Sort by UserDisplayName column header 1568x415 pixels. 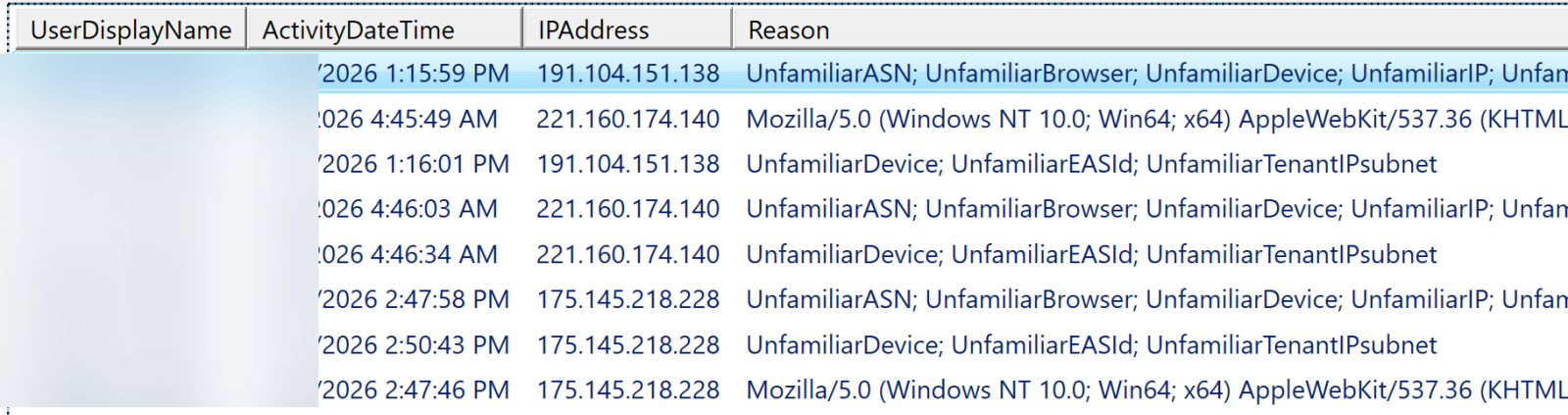coord(128,30)
